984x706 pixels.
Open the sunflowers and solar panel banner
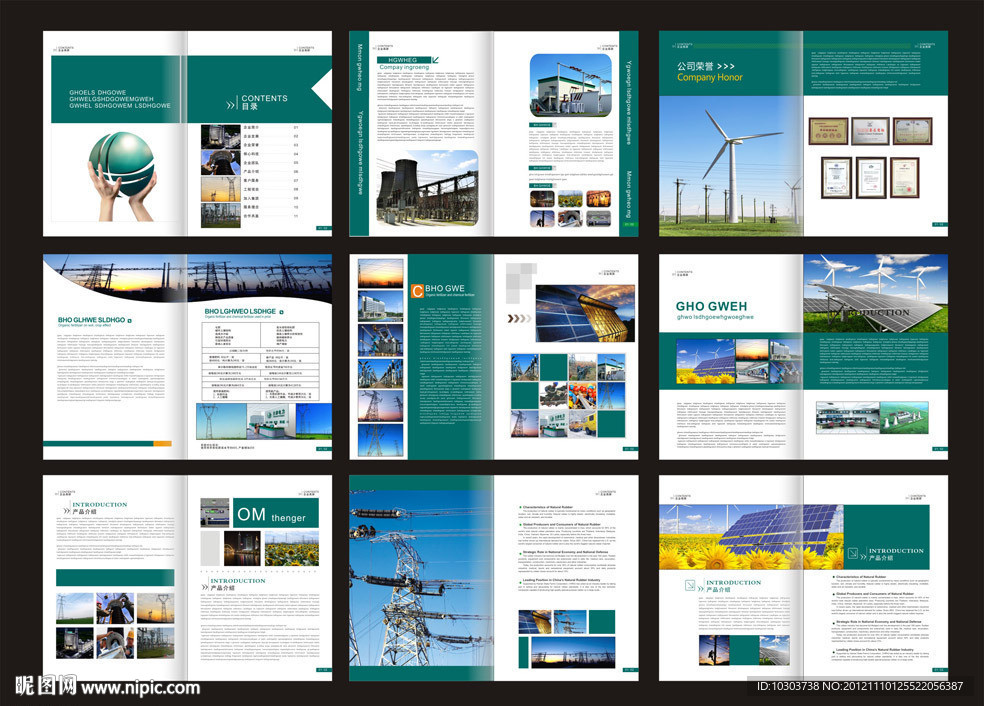751,537
